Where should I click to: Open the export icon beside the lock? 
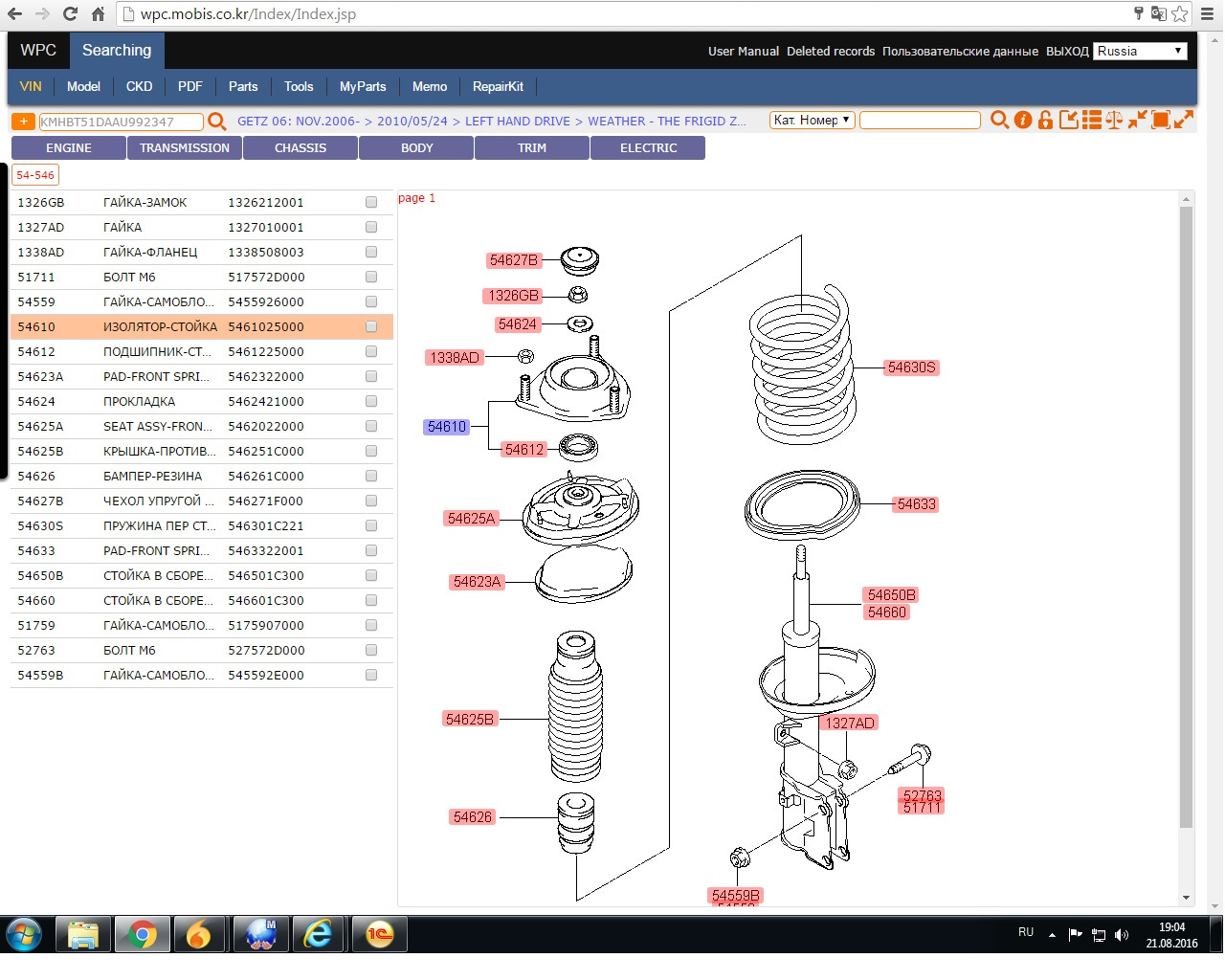pyautogui.click(x=1068, y=120)
